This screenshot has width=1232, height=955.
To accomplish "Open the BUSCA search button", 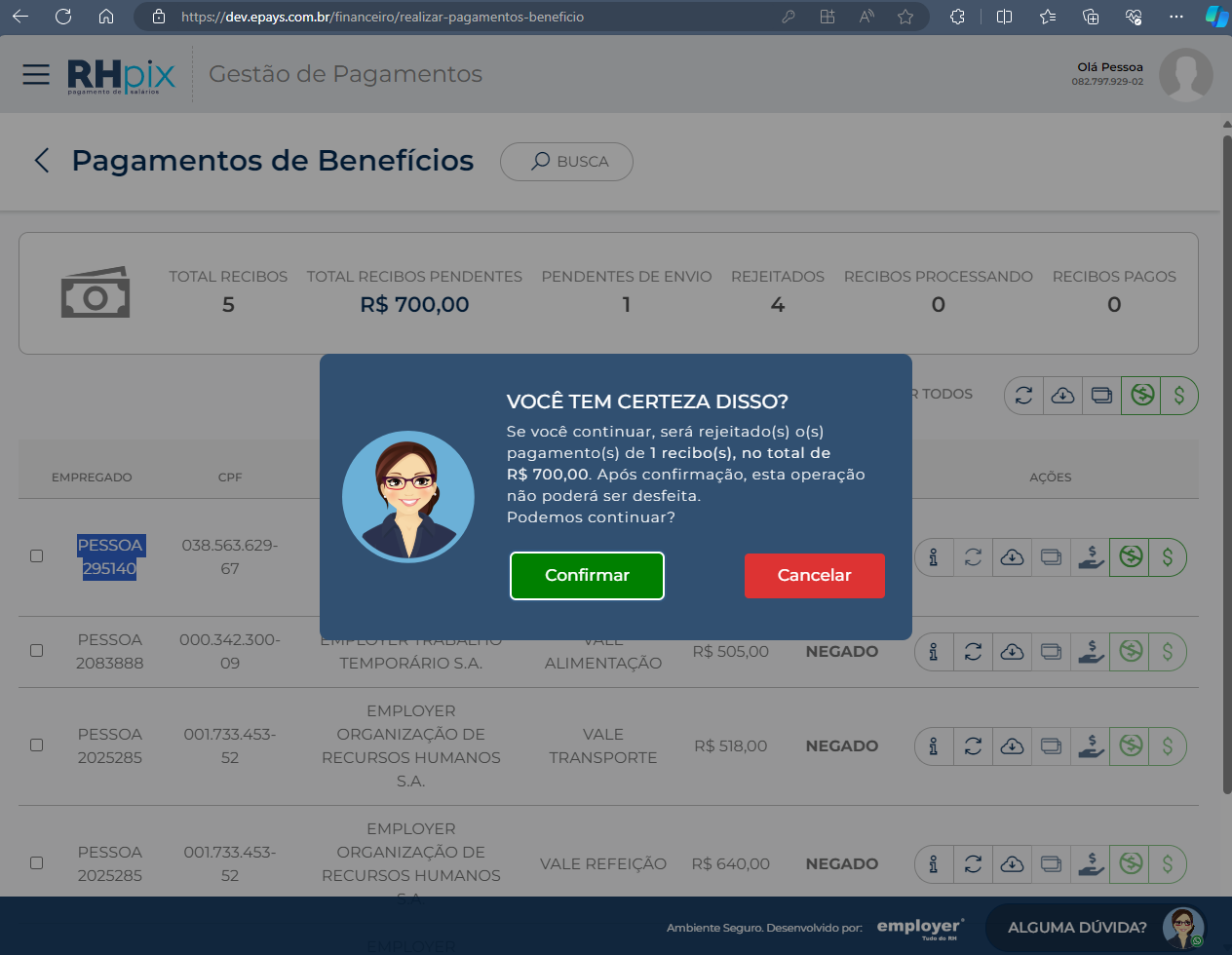I will click(x=566, y=162).
